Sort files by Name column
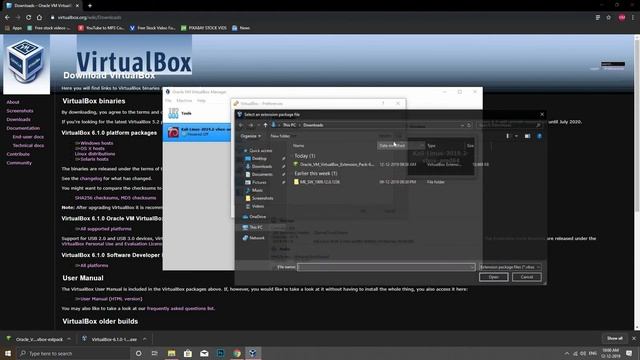The height and width of the screenshot is (360, 640). point(298,146)
